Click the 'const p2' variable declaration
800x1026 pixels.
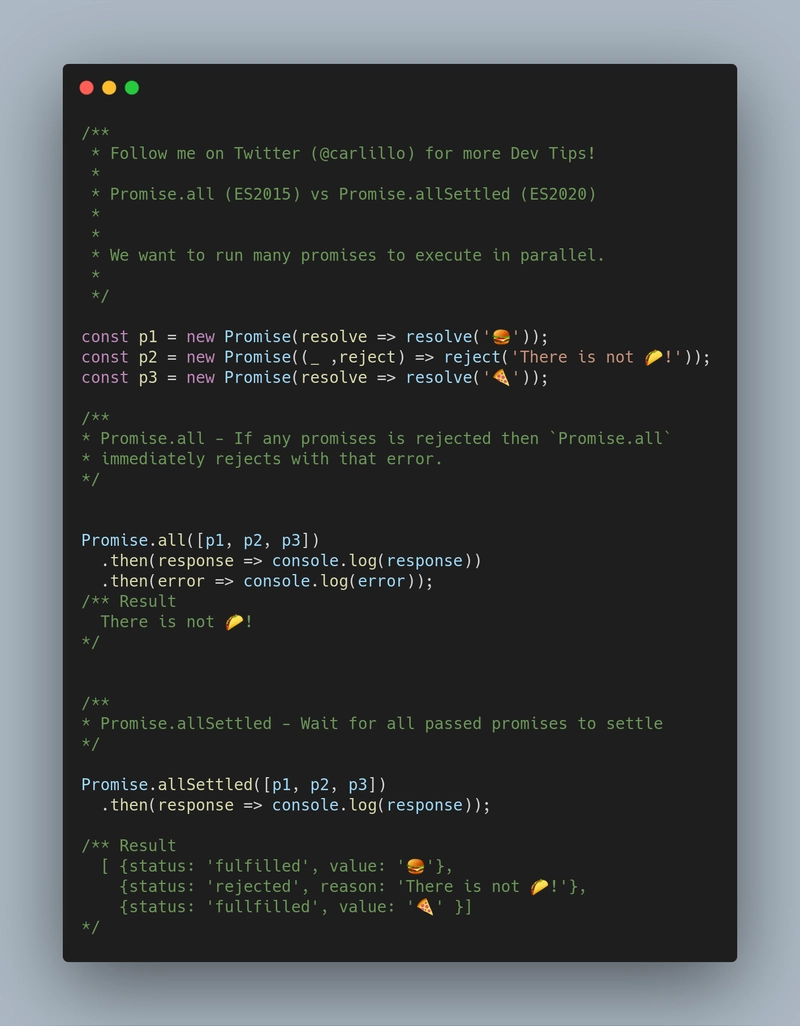pos(119,357)
